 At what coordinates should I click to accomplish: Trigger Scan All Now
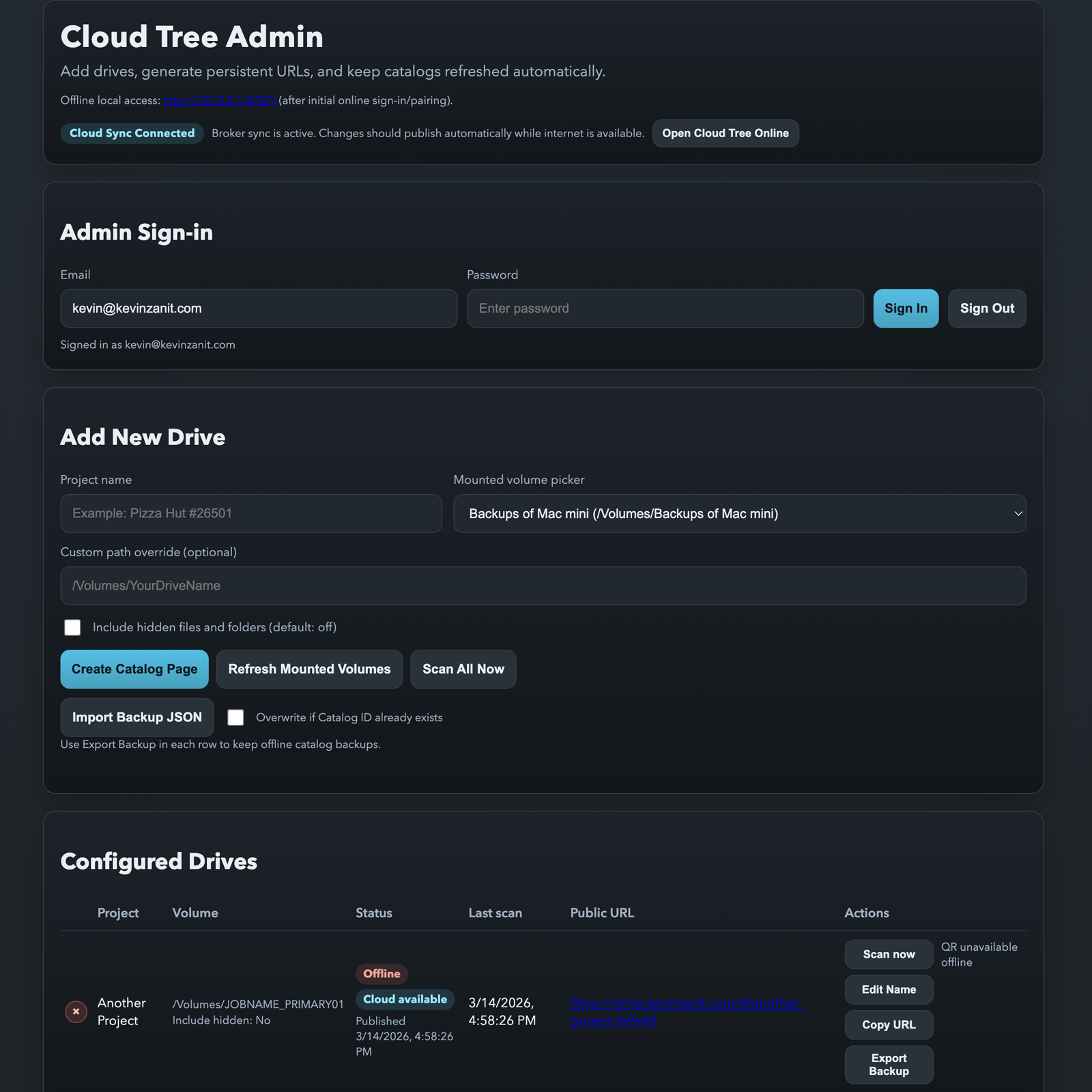[x=463, y=669]
